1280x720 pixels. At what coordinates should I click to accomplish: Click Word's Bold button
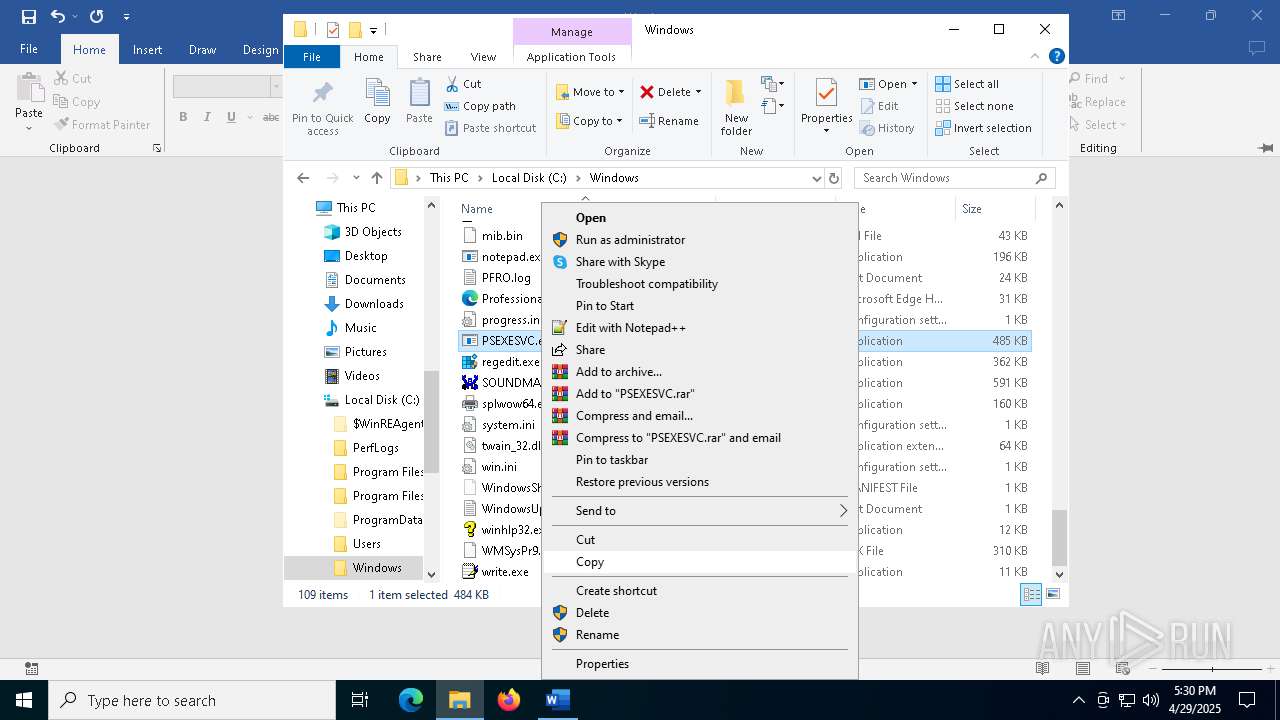point(183,117)
